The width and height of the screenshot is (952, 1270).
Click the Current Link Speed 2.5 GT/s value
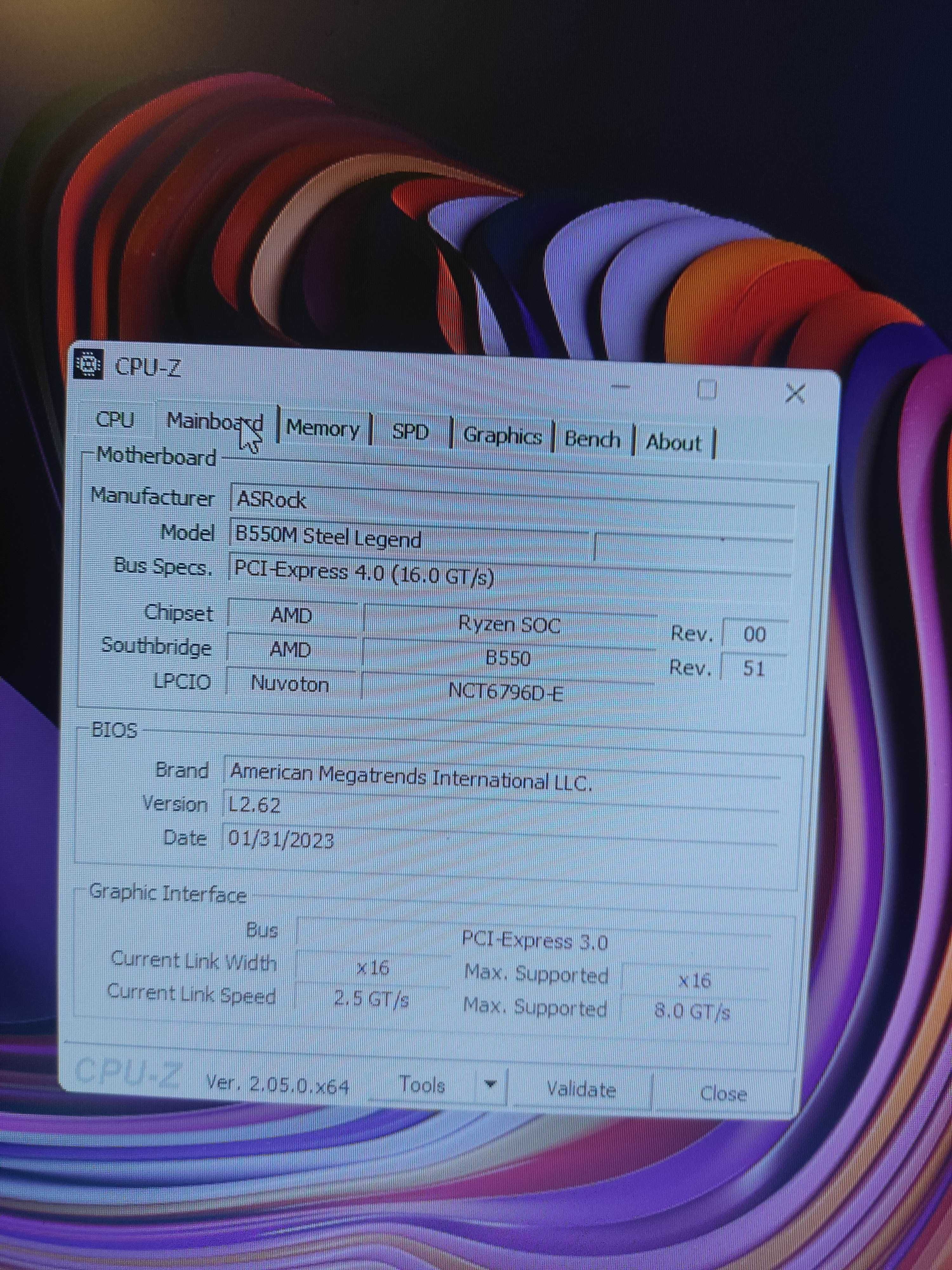371,999
